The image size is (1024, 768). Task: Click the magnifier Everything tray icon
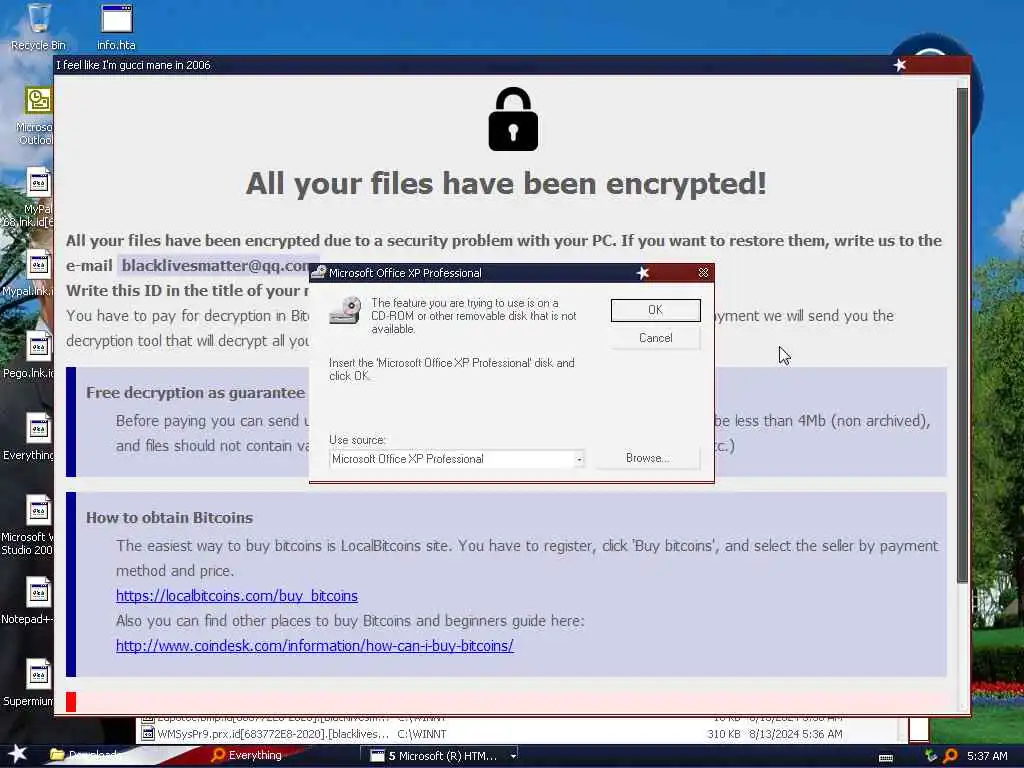coord(950,756)
